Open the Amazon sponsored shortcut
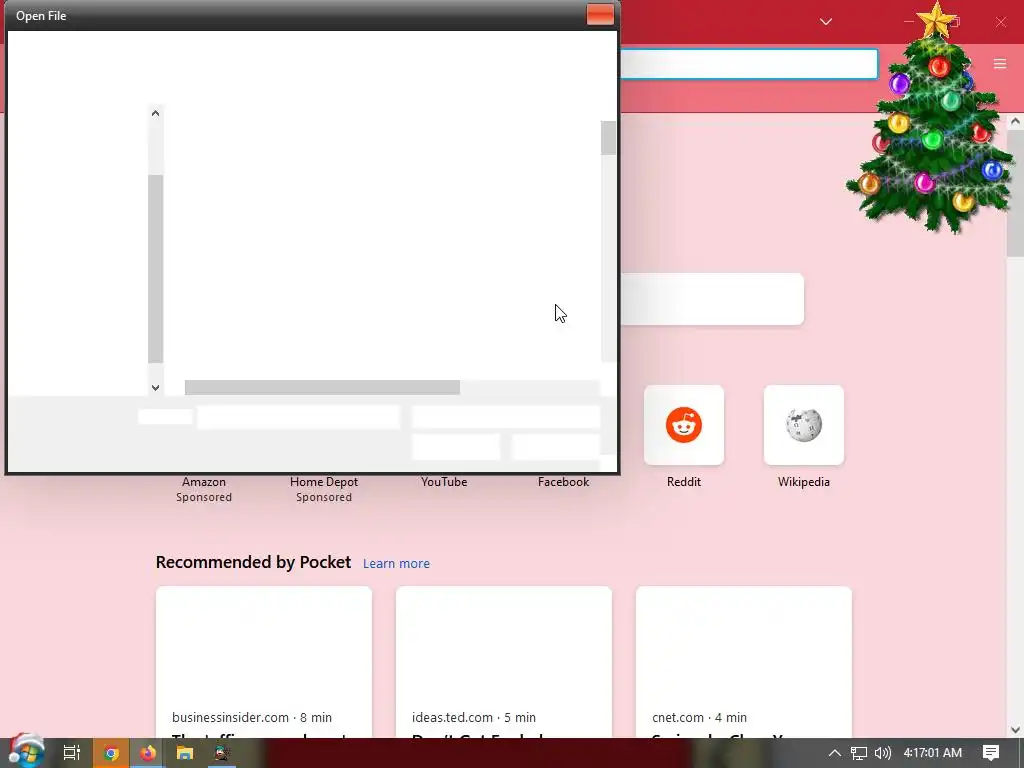The height and width of the screenshot is (768, 1024). point(204,488)
